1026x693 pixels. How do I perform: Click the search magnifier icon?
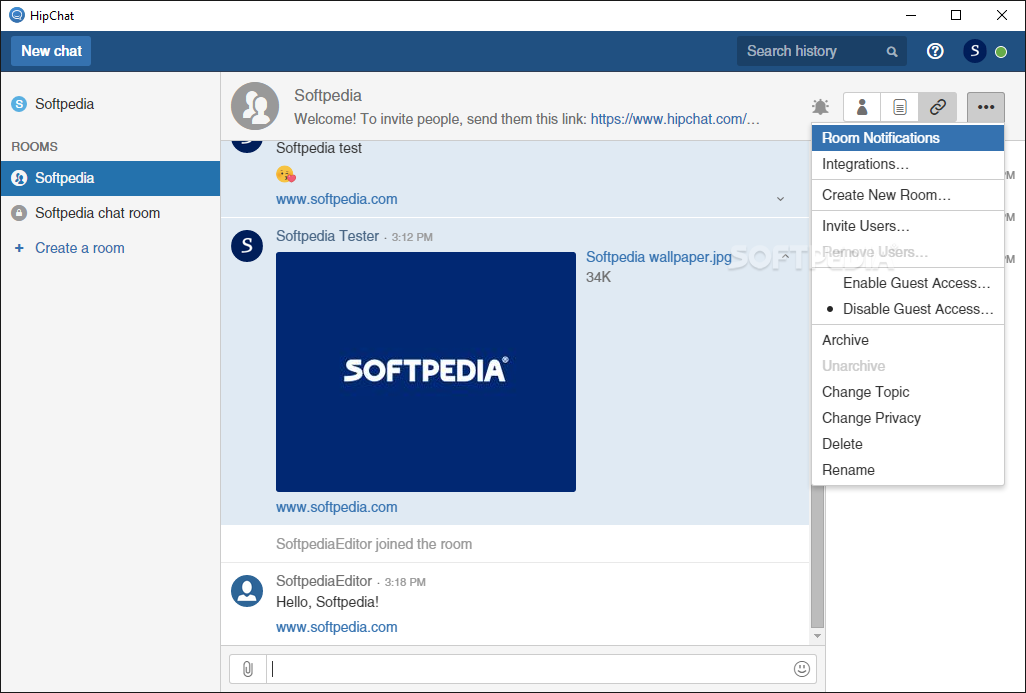(x=892, y=52)
